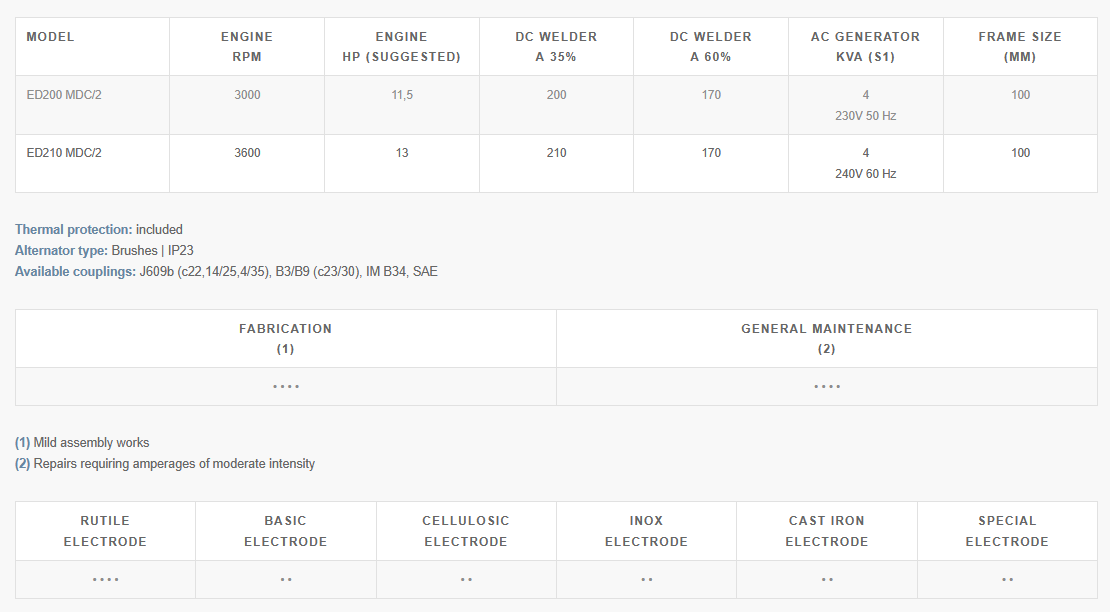Select the Available couplings label
The height and width of the screenshot is (612, 1110).
pos(76,272)
